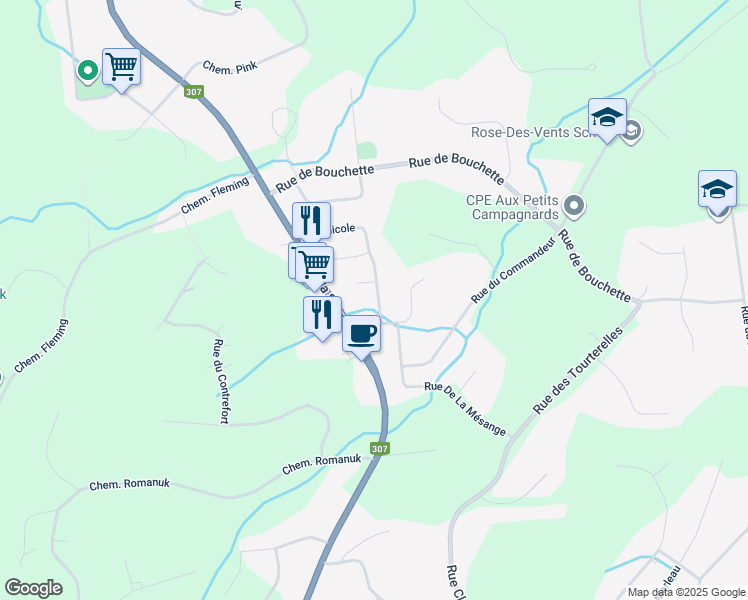This screenshot has height=600, width=748.
Task: Click the graduation cap marker at Rose-Des-Vents School
Action: pyautogui.click(x=607, y=118)
